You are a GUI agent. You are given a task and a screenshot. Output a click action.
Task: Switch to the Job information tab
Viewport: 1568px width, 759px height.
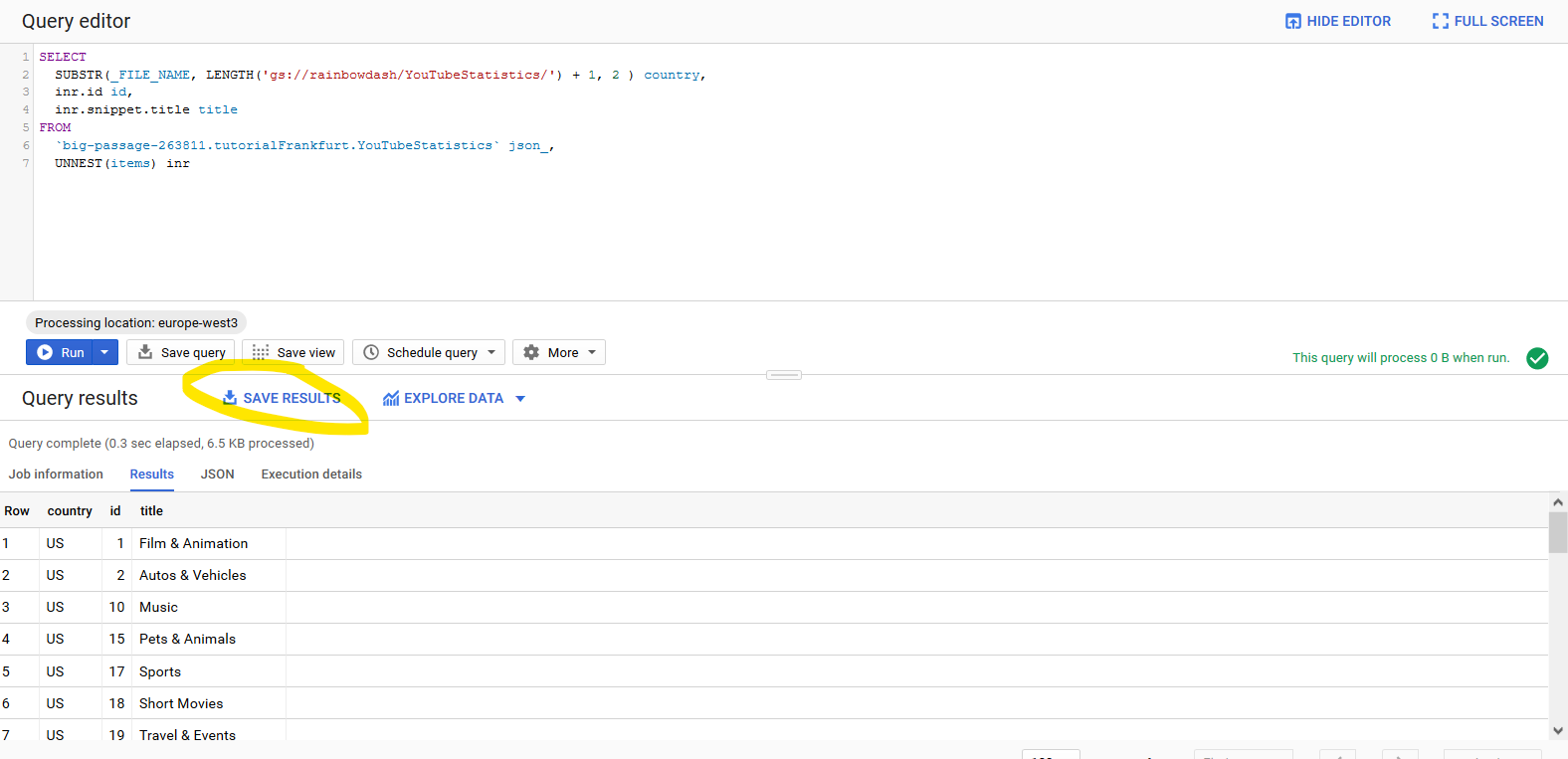[x=56, y=474]
